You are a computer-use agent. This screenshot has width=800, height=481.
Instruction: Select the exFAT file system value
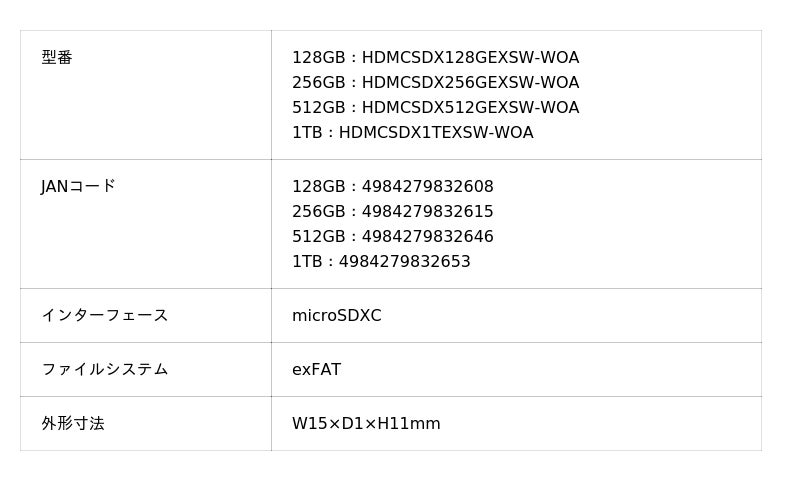click(x=316, y=370)
